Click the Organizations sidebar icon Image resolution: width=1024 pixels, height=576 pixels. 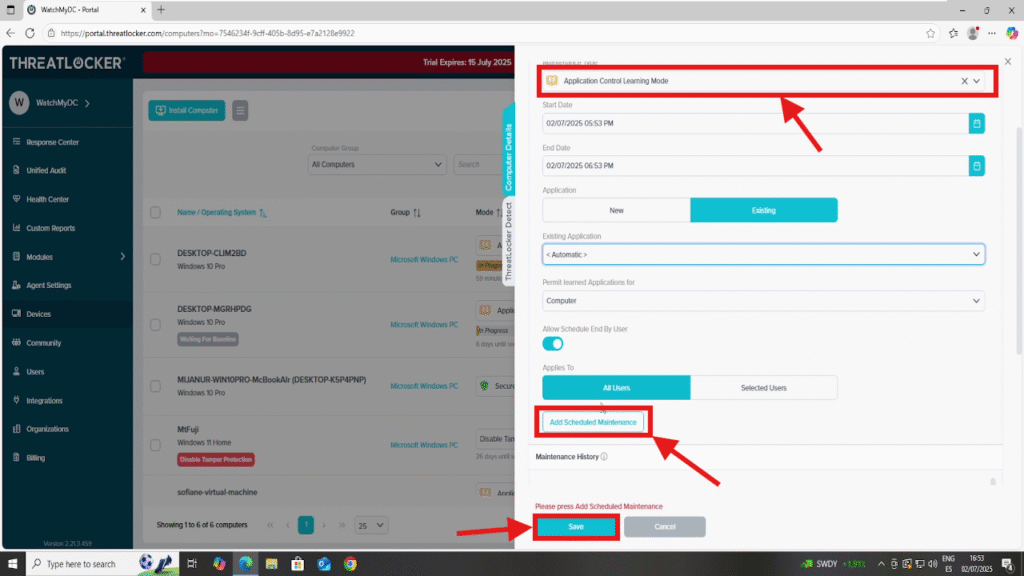tap(16, 428)
